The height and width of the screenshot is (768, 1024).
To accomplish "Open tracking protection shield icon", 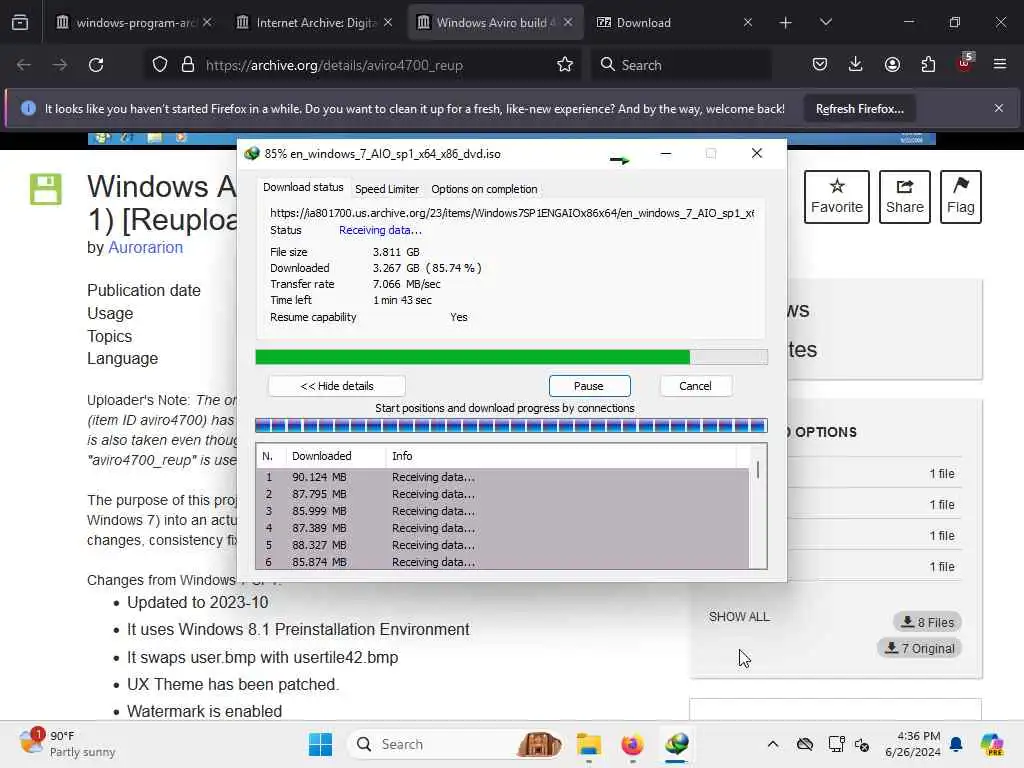I will click(160, 65).
